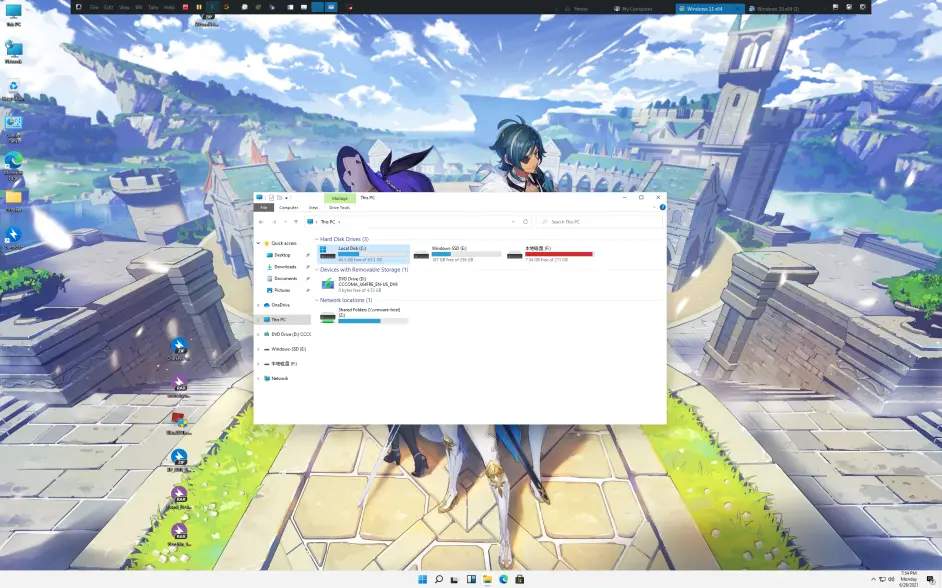Launch Microsoft Edge from the desktop
Viewport: 942px width, 588px height.
[x=13, y=165]
